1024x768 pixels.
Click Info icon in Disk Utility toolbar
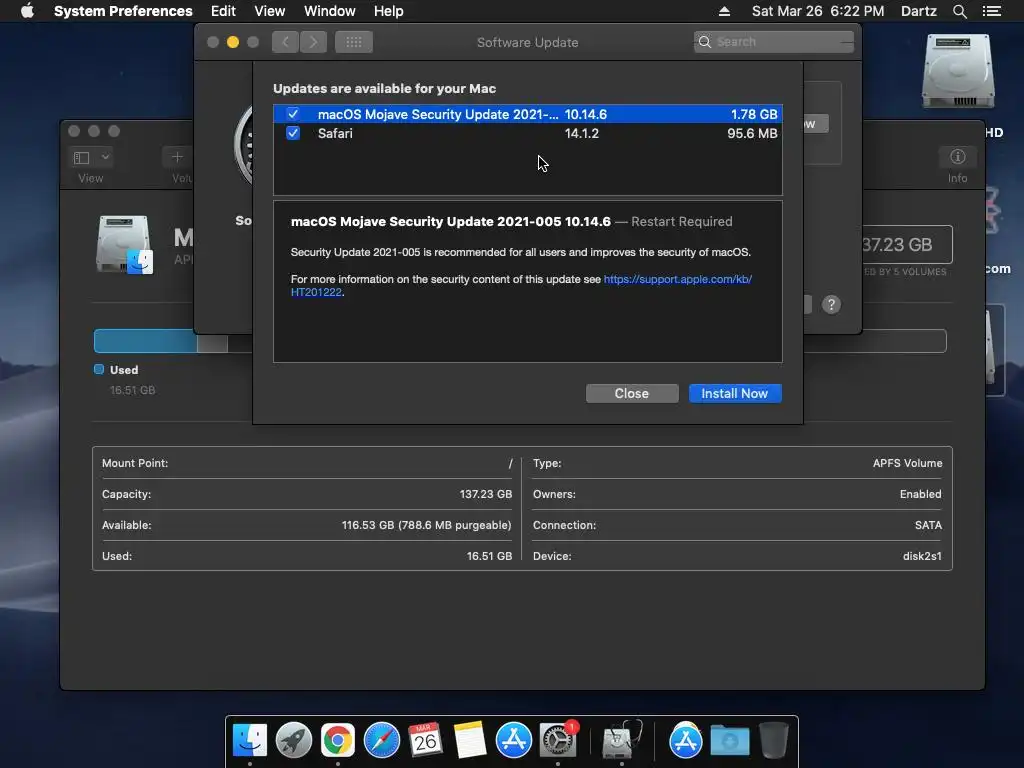(x=957, y=157)
